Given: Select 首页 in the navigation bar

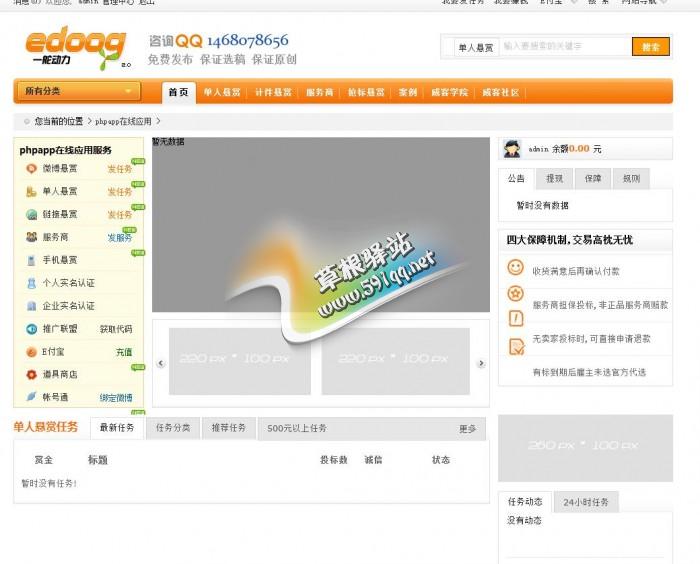Looking at the screenshot, I should pos(178,92).
